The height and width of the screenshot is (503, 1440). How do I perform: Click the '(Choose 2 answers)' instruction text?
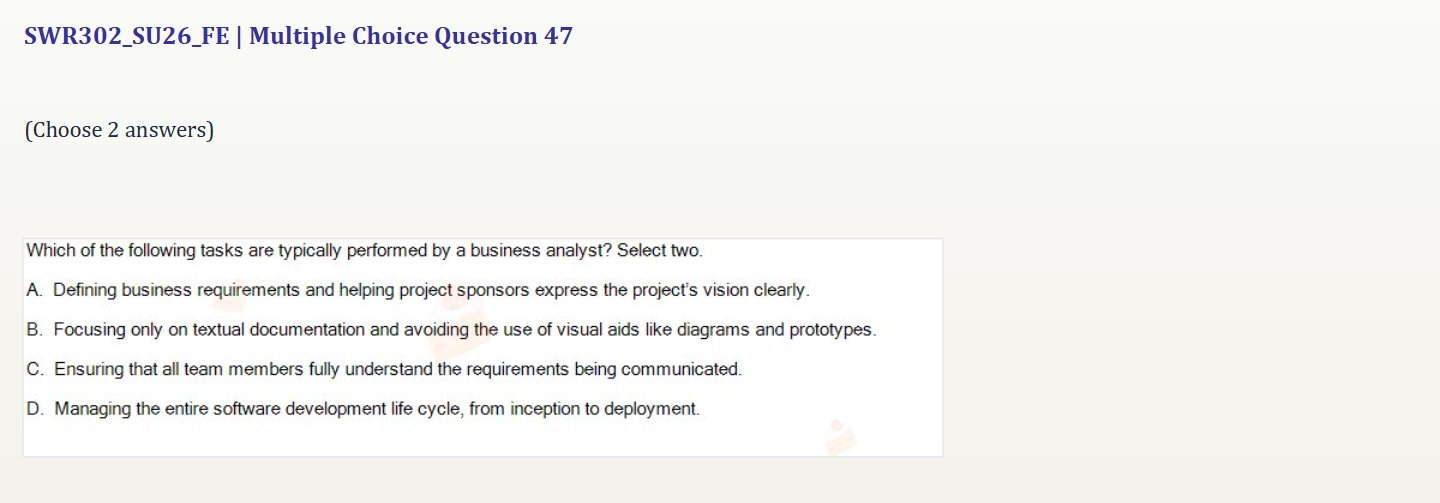tap(119, 130)
